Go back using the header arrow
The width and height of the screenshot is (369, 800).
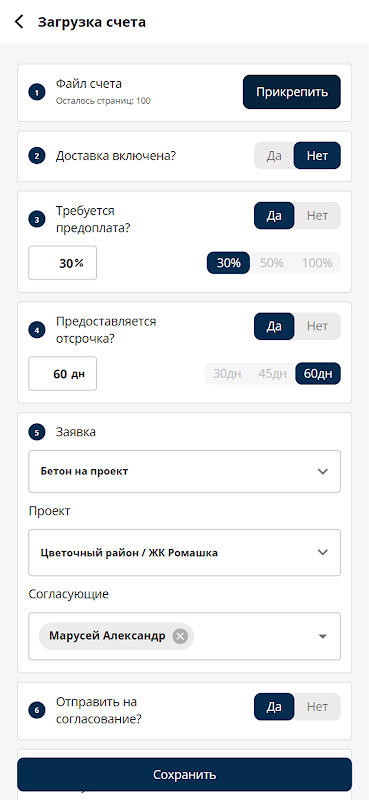[x=19, y=22]
